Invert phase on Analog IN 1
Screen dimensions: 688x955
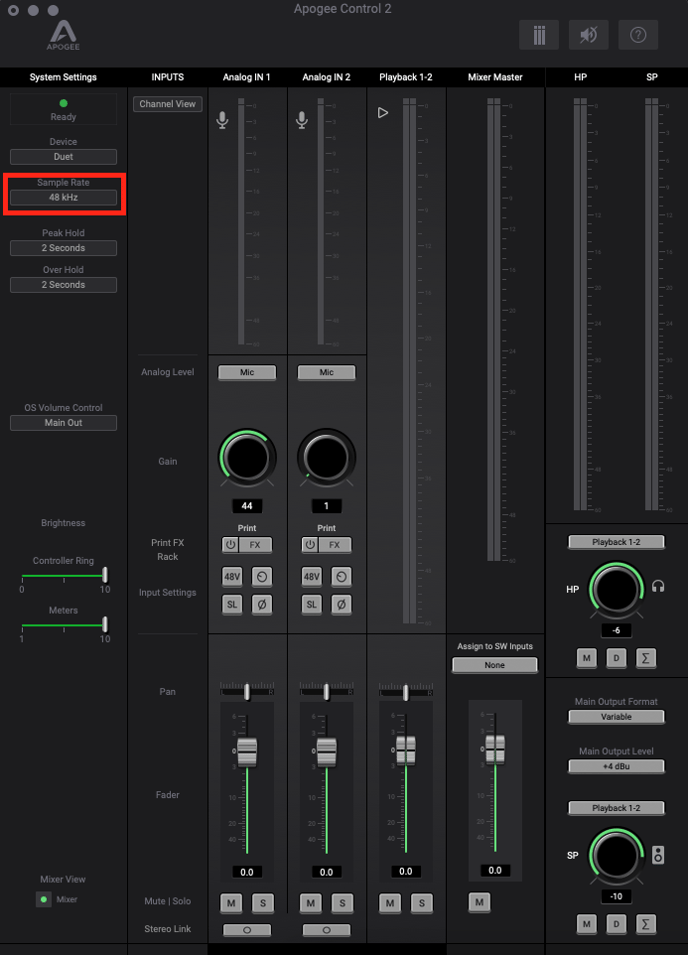point(262,604)
